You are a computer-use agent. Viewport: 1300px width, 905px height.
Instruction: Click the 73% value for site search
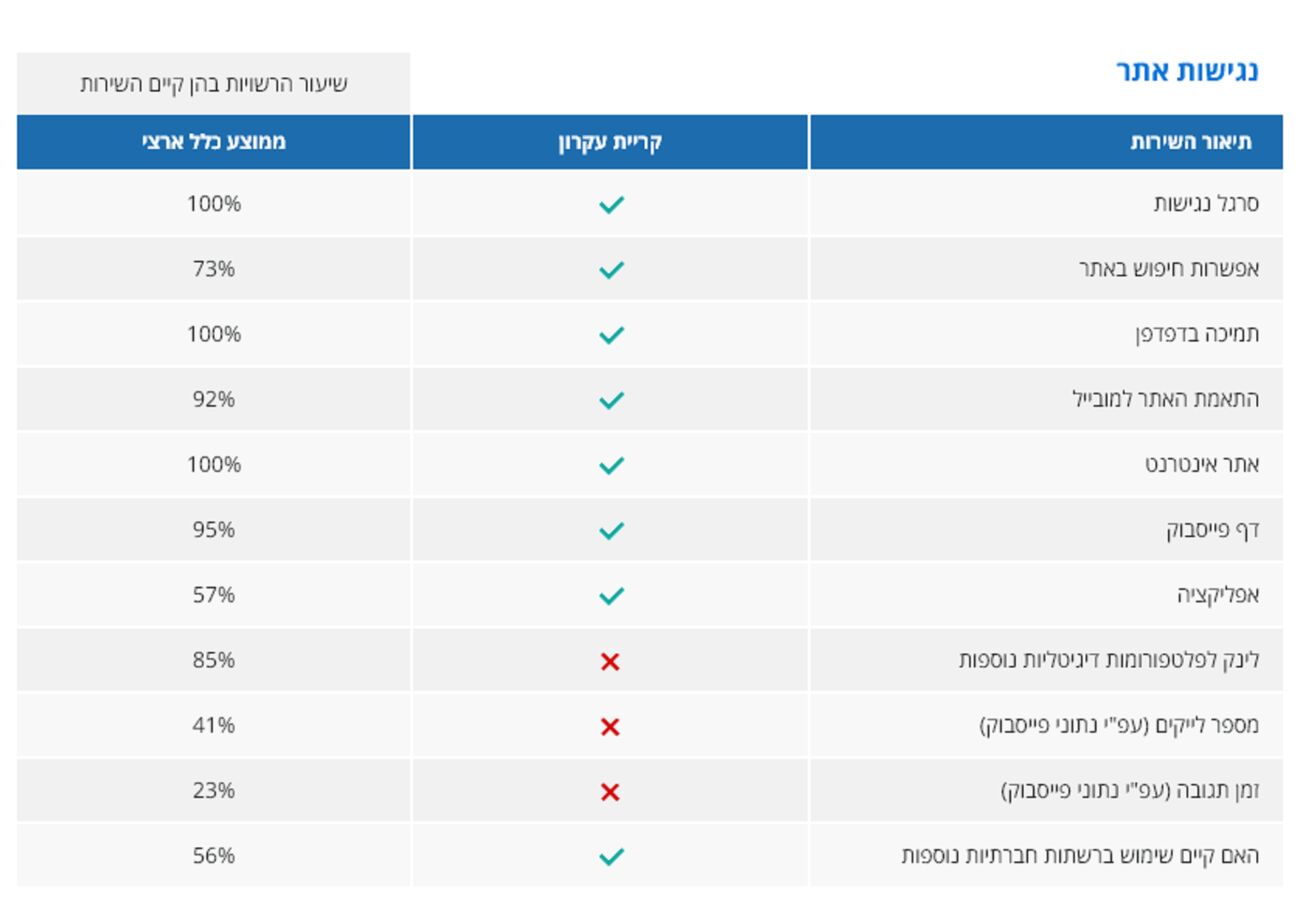click(214, 269)
